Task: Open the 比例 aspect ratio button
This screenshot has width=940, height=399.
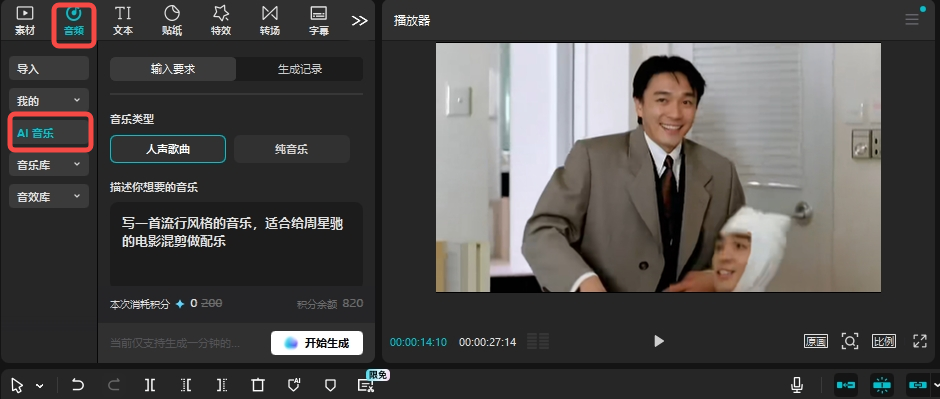Action: click(884, 341)
